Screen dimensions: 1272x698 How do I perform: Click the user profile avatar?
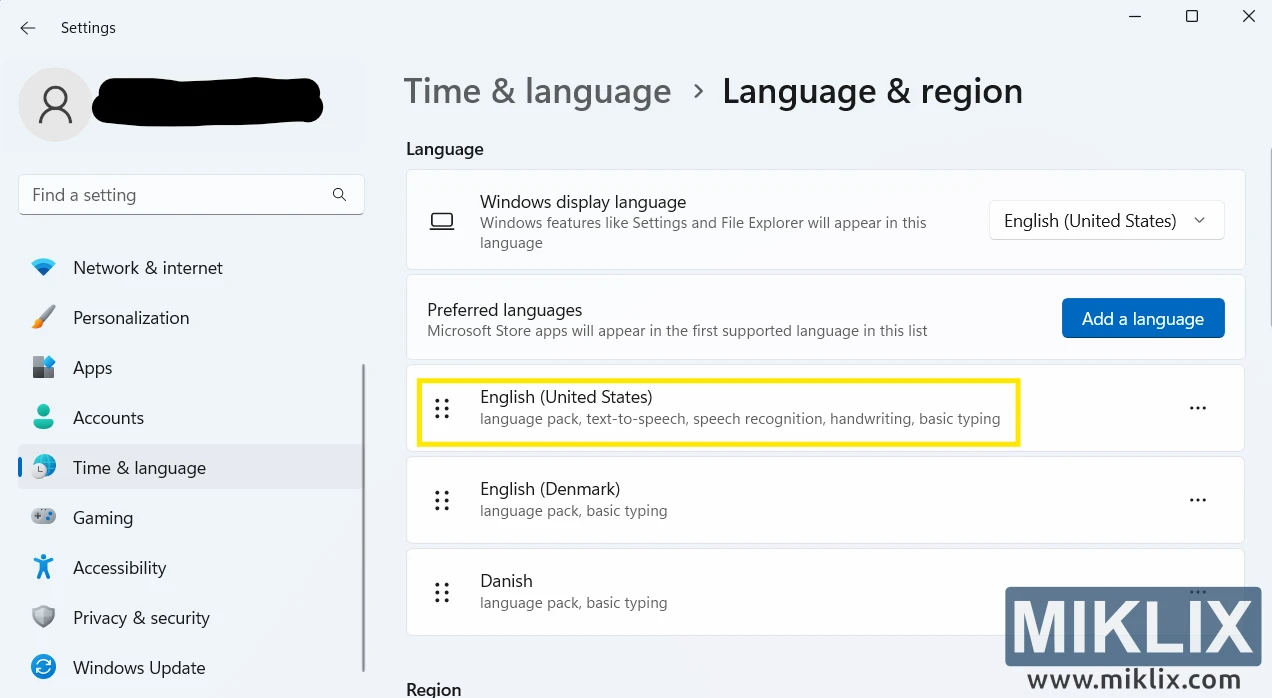tap(55, 104)
